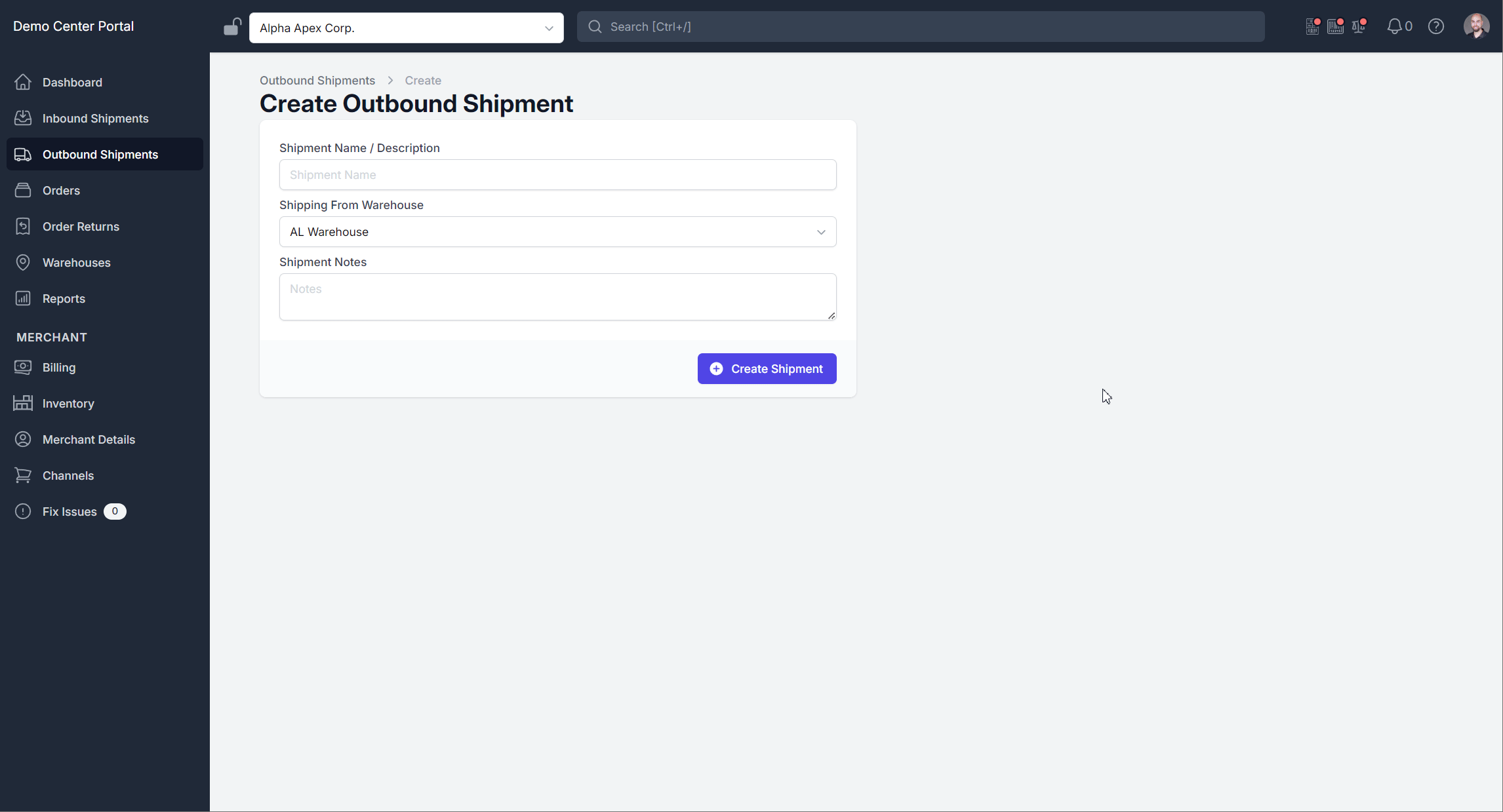Image resolution: width=1503 pixels, height=812 pixels.
Task: Click the 'Shipment Notes' label
Action: pyautogui.click(x=323, y=261)
